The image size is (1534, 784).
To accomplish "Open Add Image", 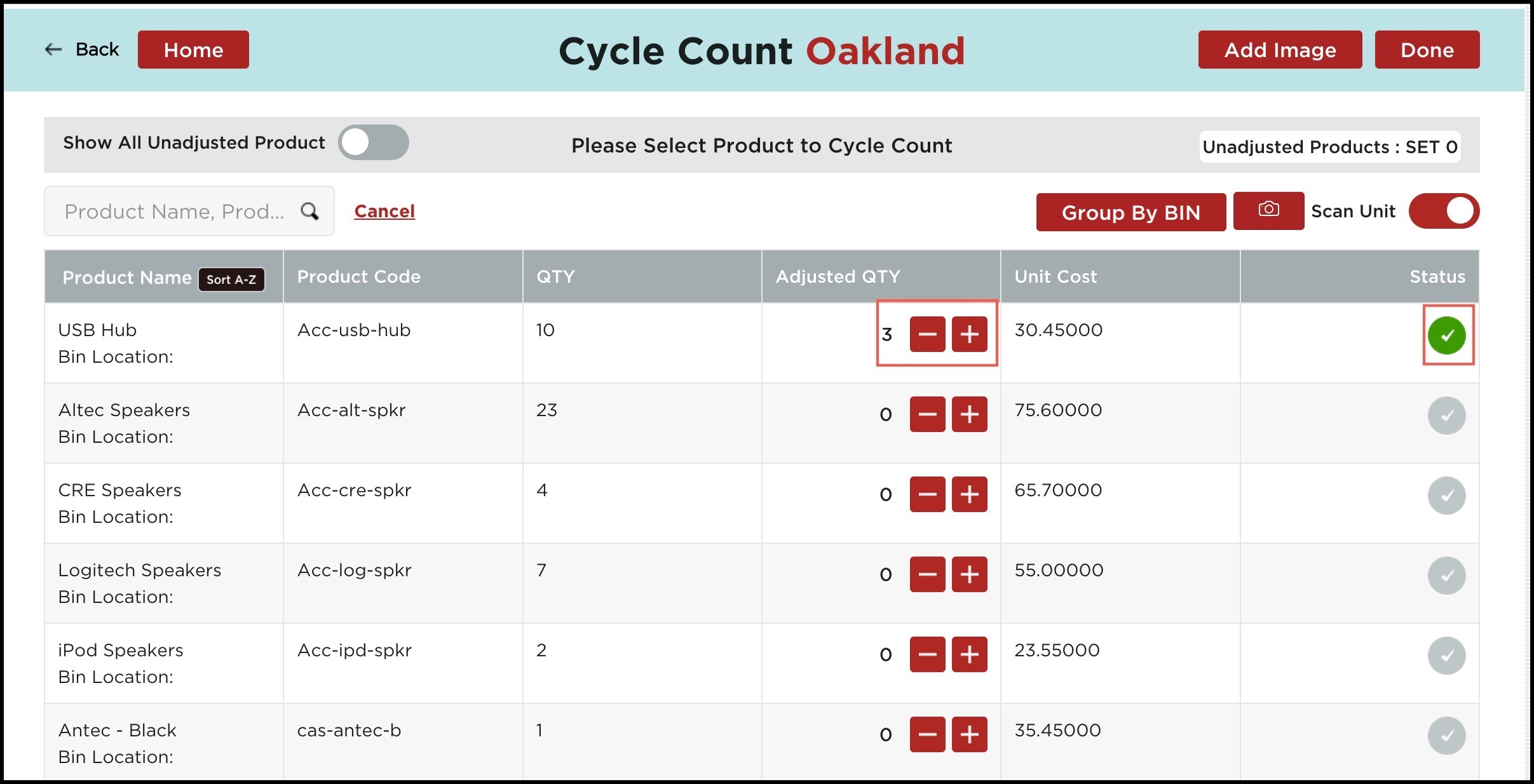I will click(1280, 50).
